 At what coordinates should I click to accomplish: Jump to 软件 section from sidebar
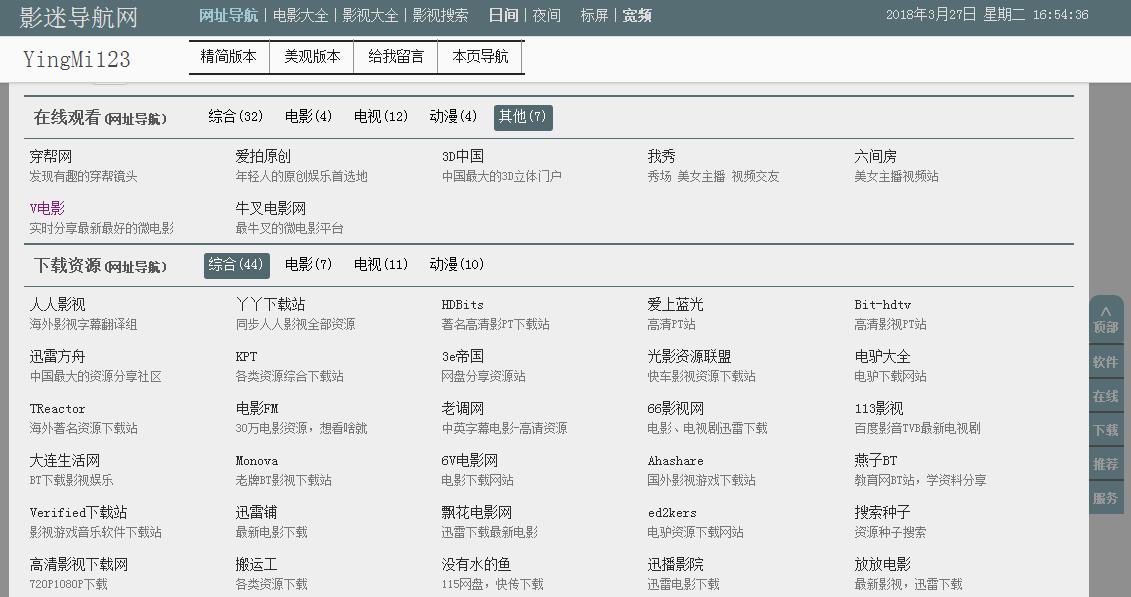pyautogui.click(x=1105, y=362)
